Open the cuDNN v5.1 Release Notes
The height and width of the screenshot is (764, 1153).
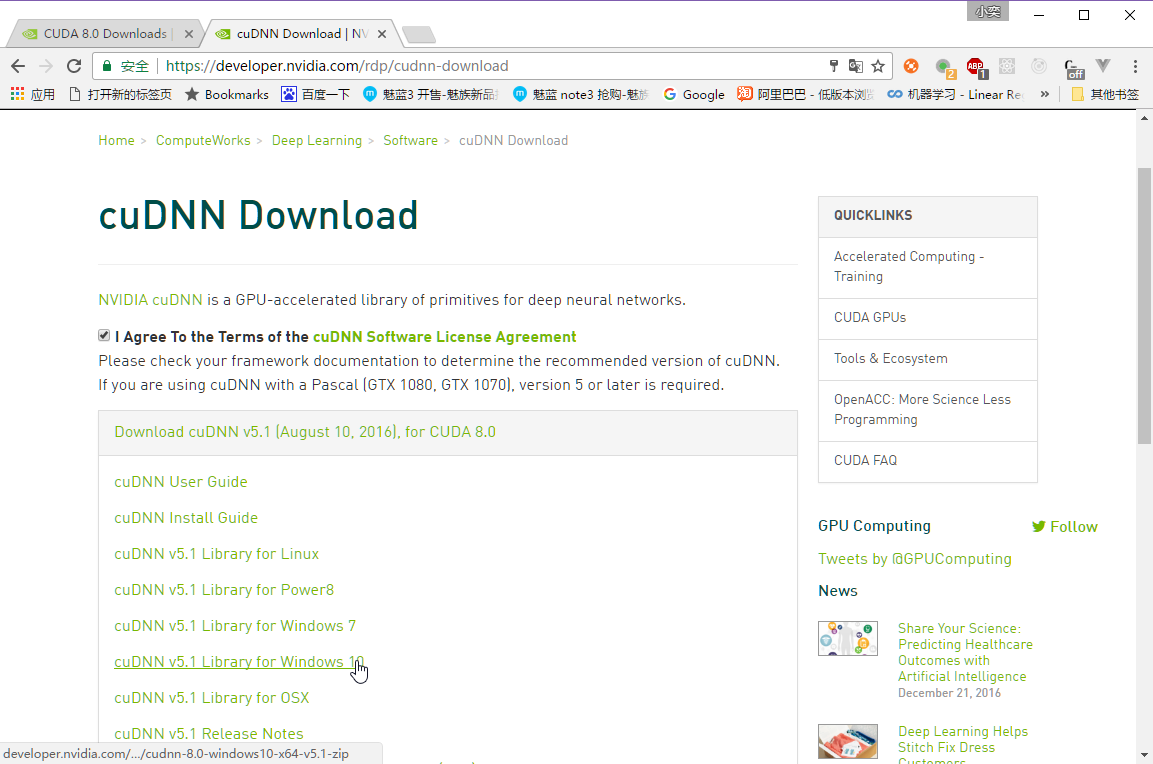coord(208,734)
